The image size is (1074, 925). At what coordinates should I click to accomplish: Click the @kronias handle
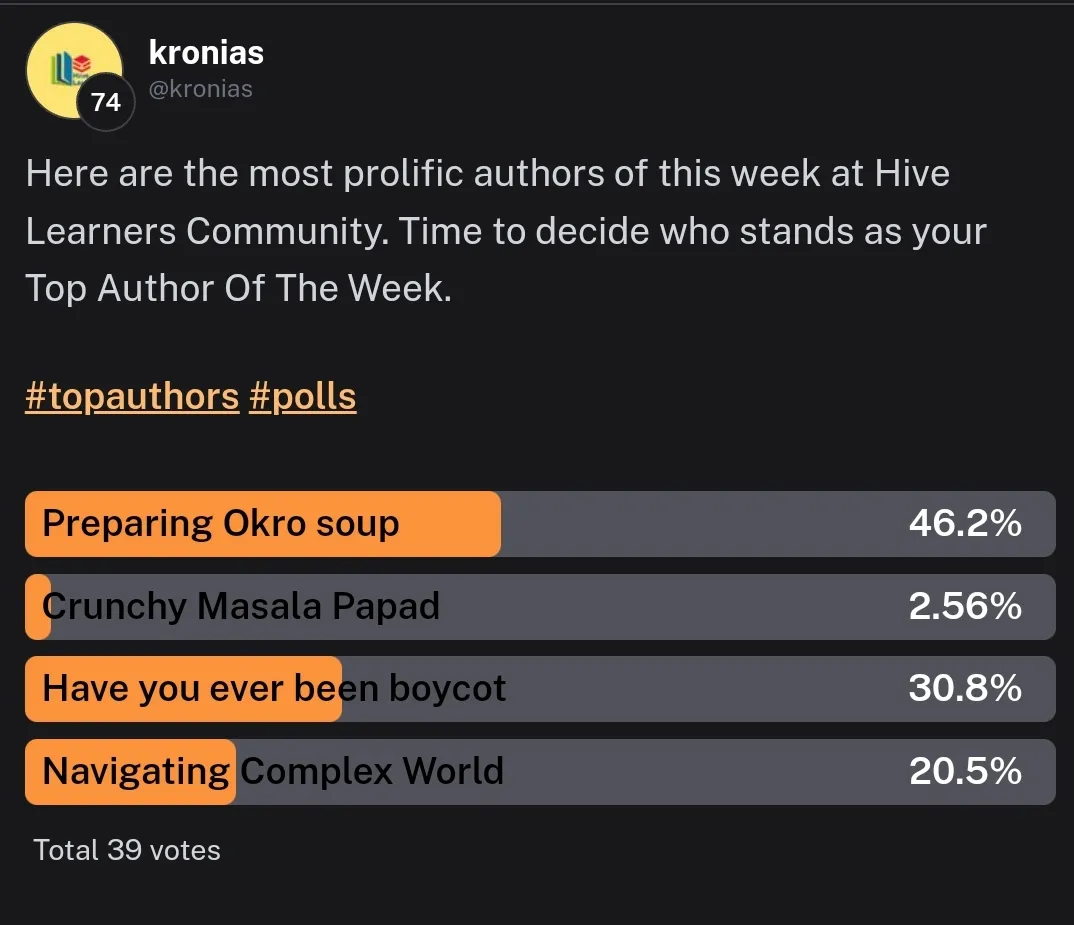pos(200,89)
